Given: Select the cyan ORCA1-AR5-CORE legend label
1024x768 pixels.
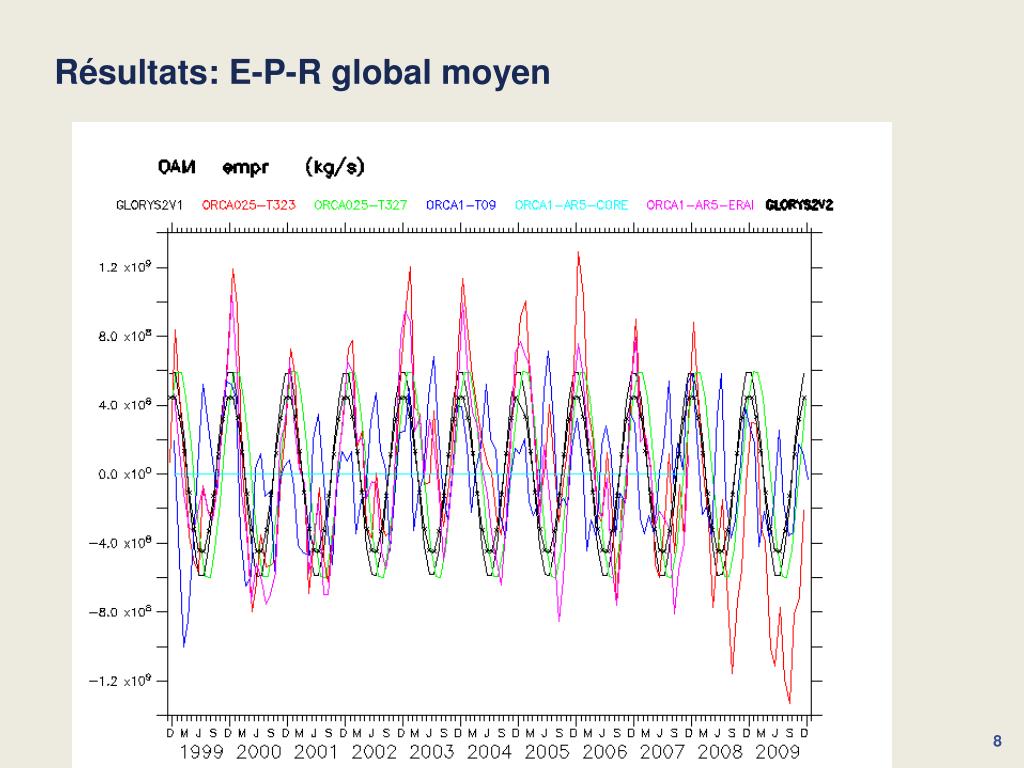Looking at the screenshot, I should 571,205.
